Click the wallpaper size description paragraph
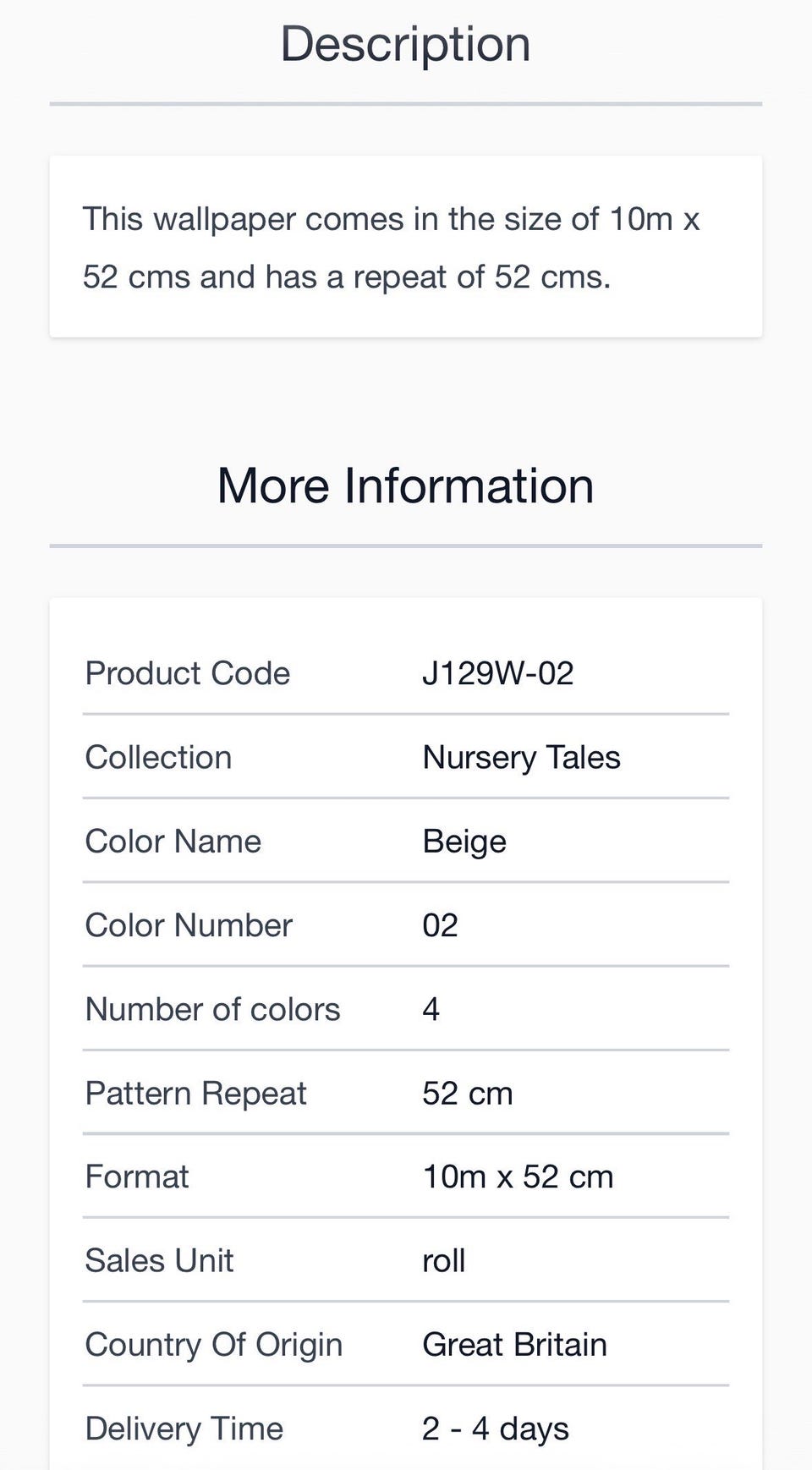Viewport: 812px width, 1470px height. [x=391, y=248]
